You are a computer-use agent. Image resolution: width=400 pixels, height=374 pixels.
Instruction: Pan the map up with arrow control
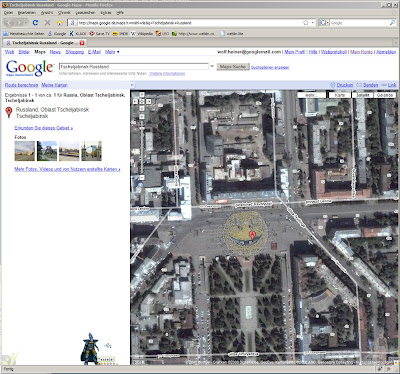[142, 95]
